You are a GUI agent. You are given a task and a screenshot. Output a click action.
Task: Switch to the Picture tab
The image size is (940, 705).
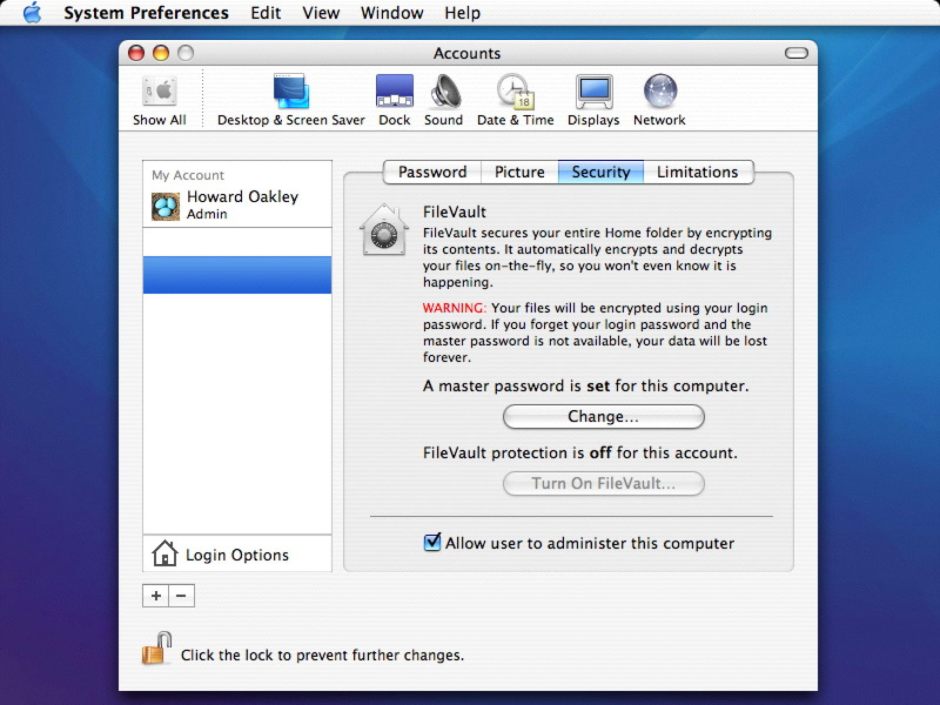point(519,172)
